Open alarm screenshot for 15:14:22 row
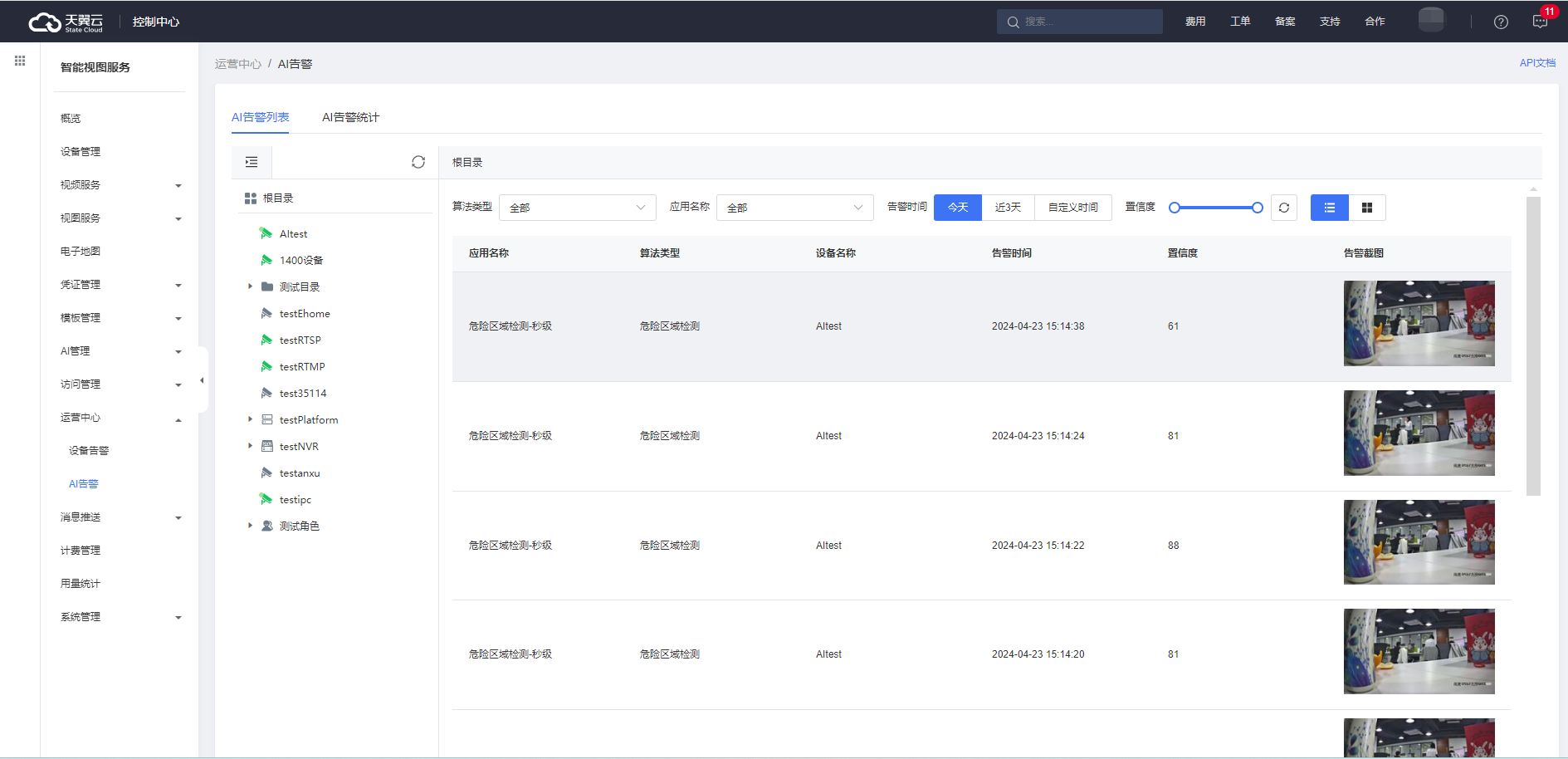Image resolution: width=1568 pixels, height=759 pixels. (1419, 542)
